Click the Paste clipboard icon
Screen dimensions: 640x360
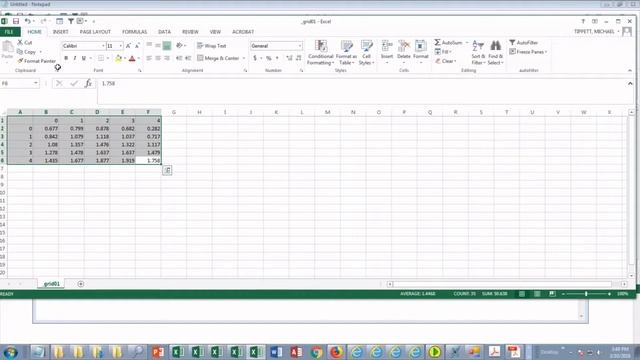(7, 47)
